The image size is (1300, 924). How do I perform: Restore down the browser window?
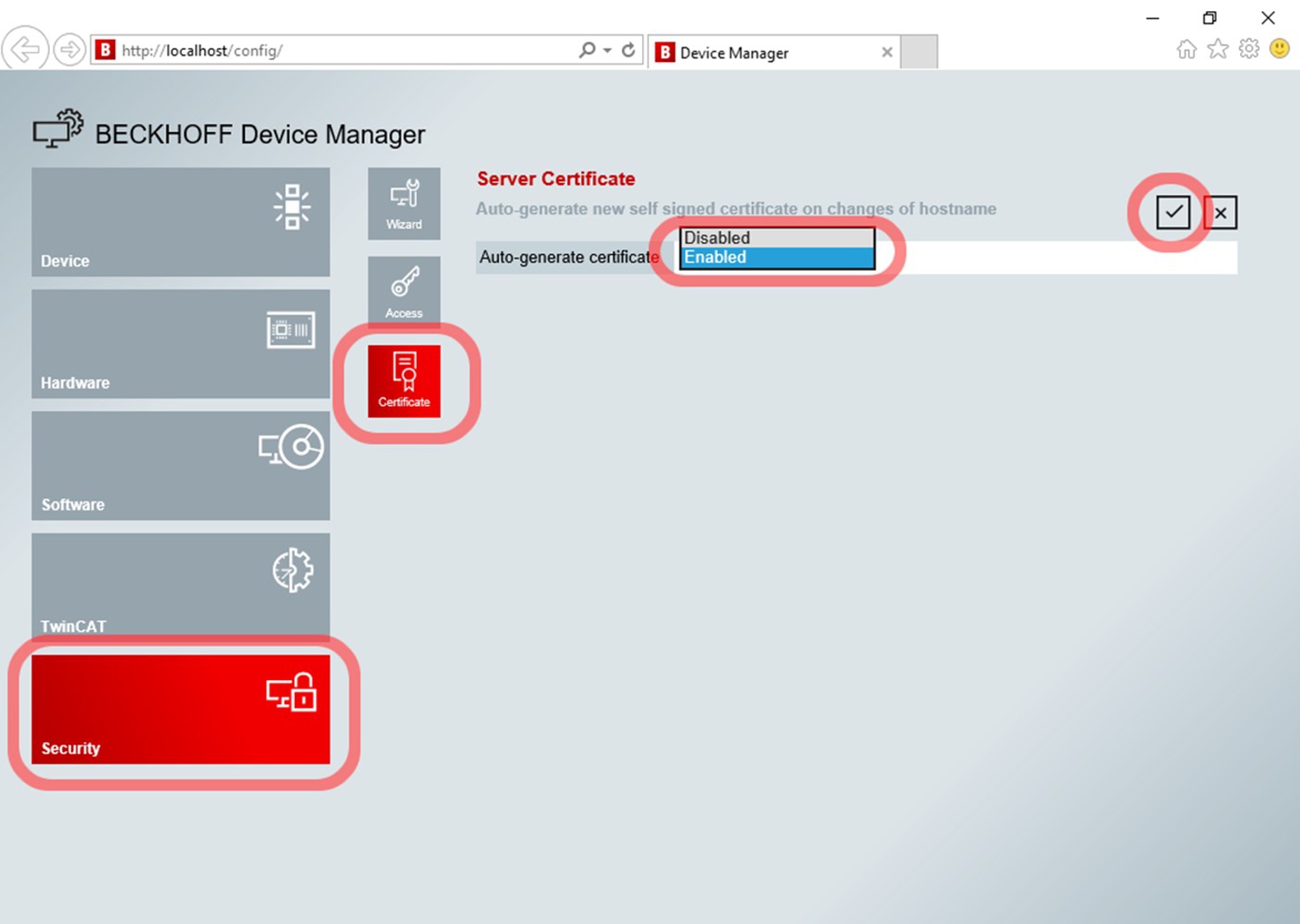[x=1209, y=18]
